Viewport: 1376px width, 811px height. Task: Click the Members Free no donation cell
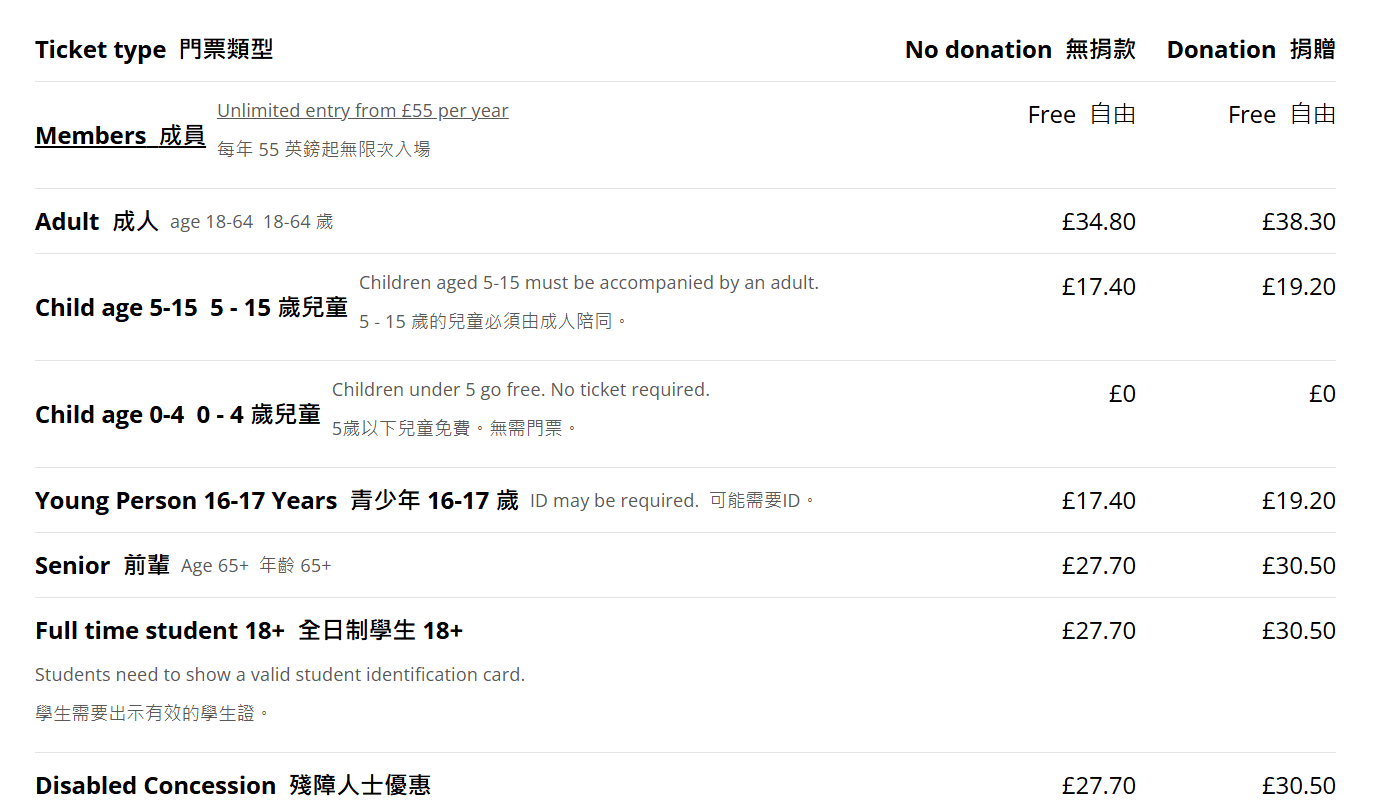(1082, 115)
